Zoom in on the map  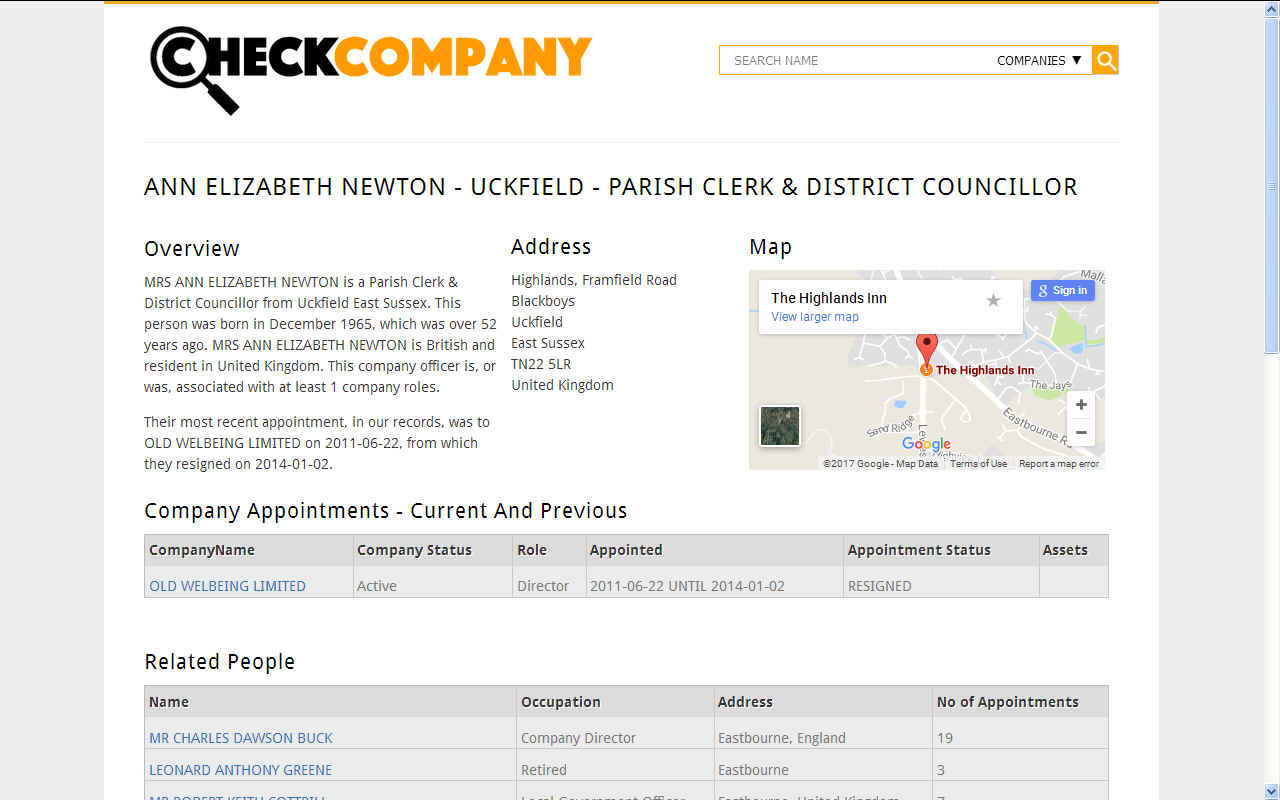coord(1081,405)
